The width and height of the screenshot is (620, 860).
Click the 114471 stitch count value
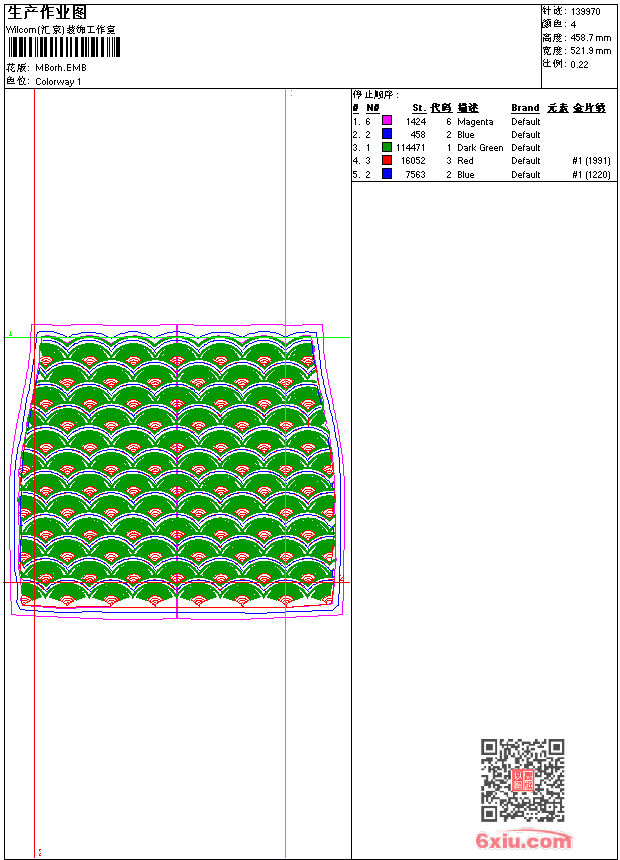(x=410, y=148)
